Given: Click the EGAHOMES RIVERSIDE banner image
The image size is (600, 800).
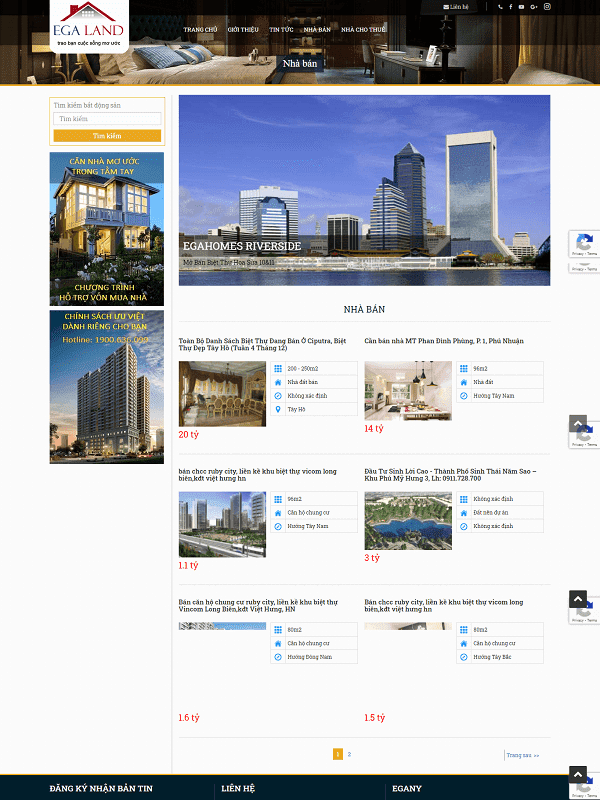Looking at the screenshot, I should click(x=364, y=190).
